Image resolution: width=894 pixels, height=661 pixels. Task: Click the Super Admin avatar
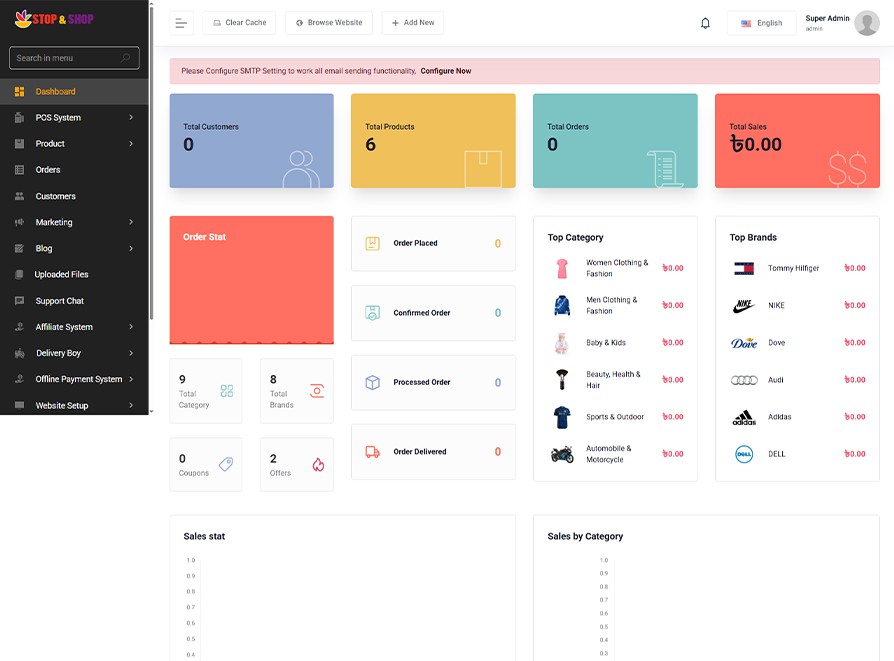(866, 23)
